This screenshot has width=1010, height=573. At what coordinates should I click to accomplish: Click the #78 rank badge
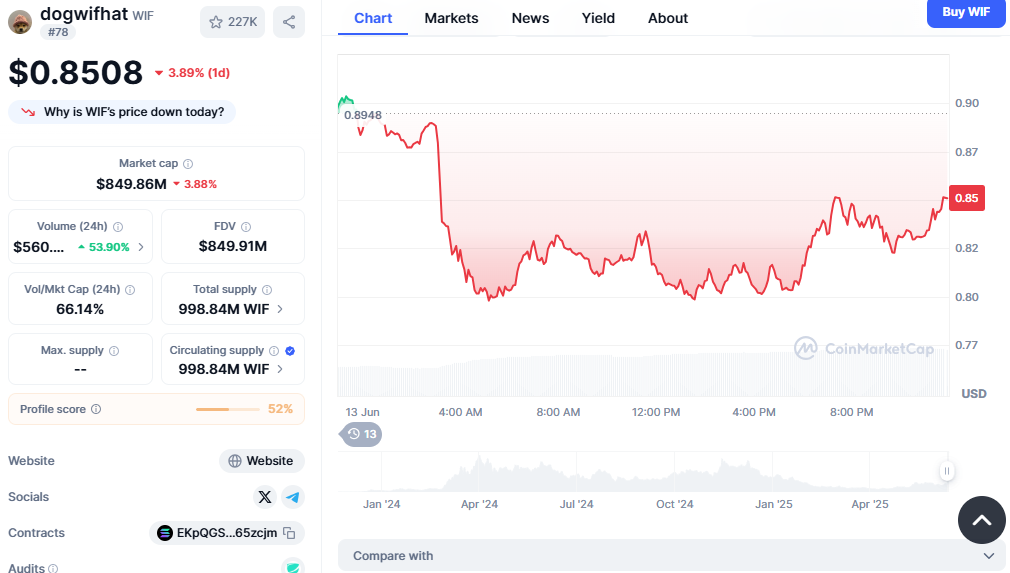pyautogui.click(x=58, y=32)
